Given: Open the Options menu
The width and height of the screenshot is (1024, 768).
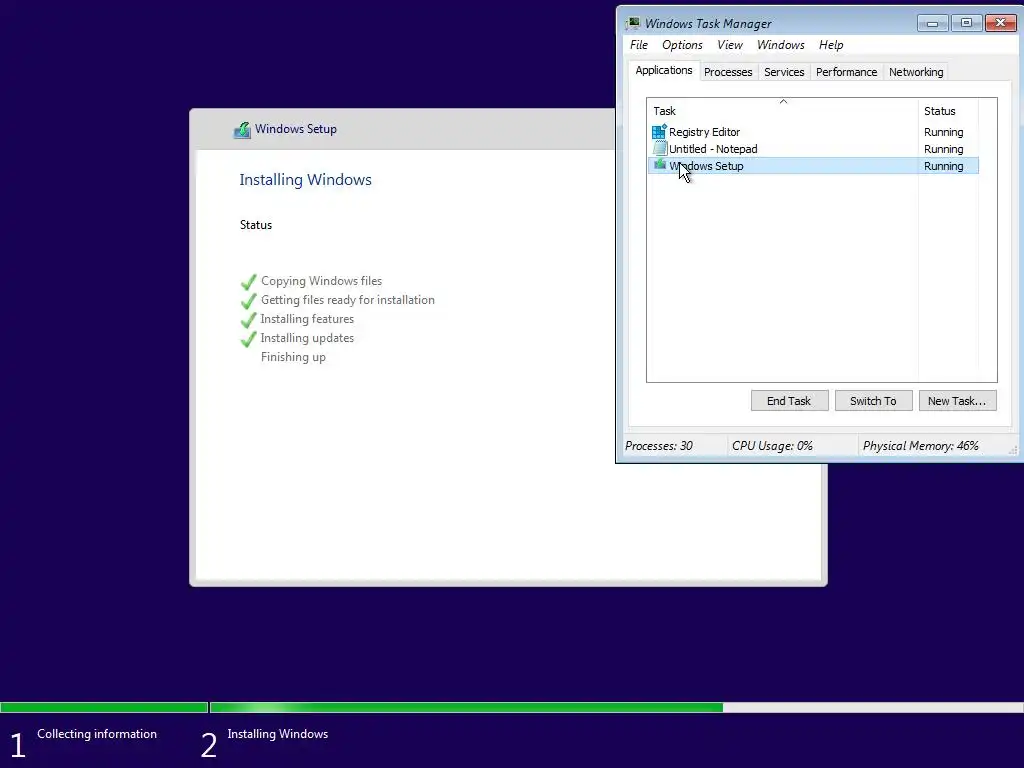Looking at the screenshot, I should coord(682,45).
